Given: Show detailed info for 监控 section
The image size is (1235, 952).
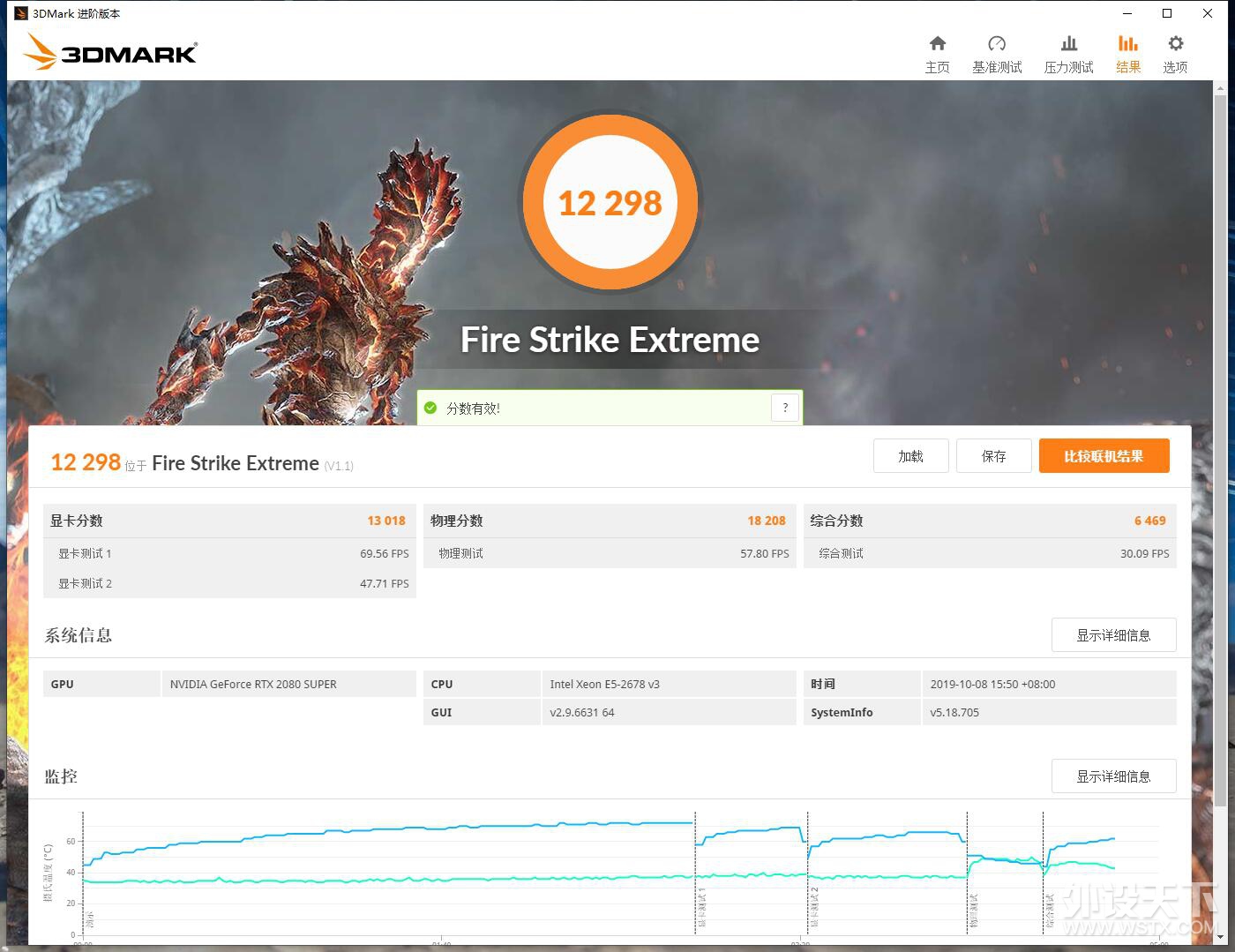Looking at the screenshot, I should coord(1114,776).
